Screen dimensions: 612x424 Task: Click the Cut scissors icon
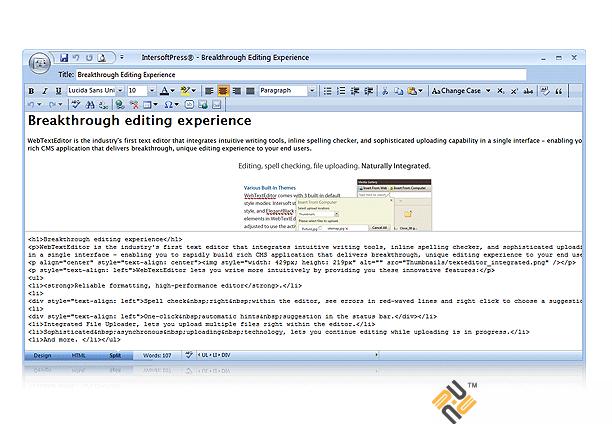(x=385, y=91)
